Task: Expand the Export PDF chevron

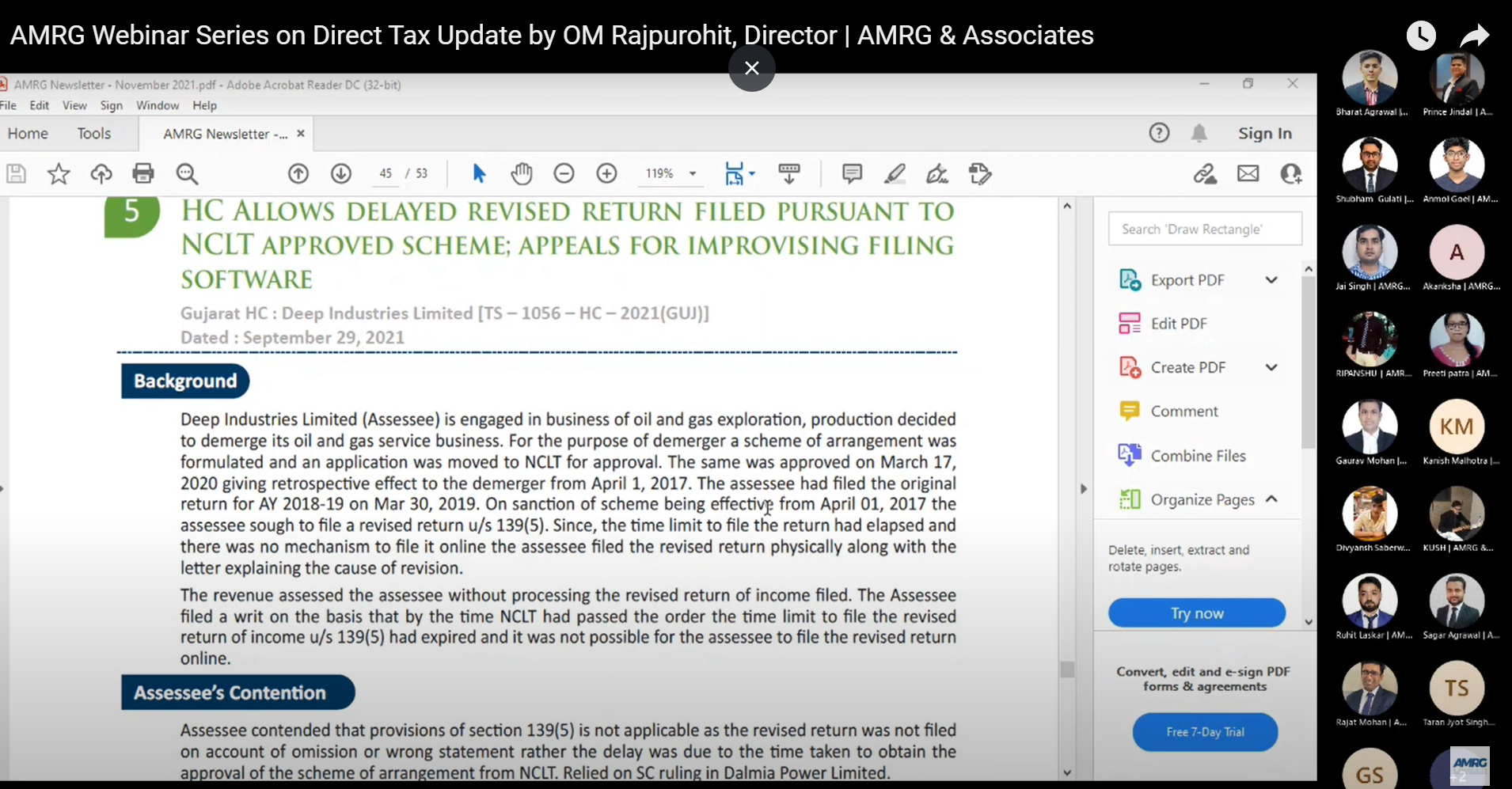Action: [1271, 279]
